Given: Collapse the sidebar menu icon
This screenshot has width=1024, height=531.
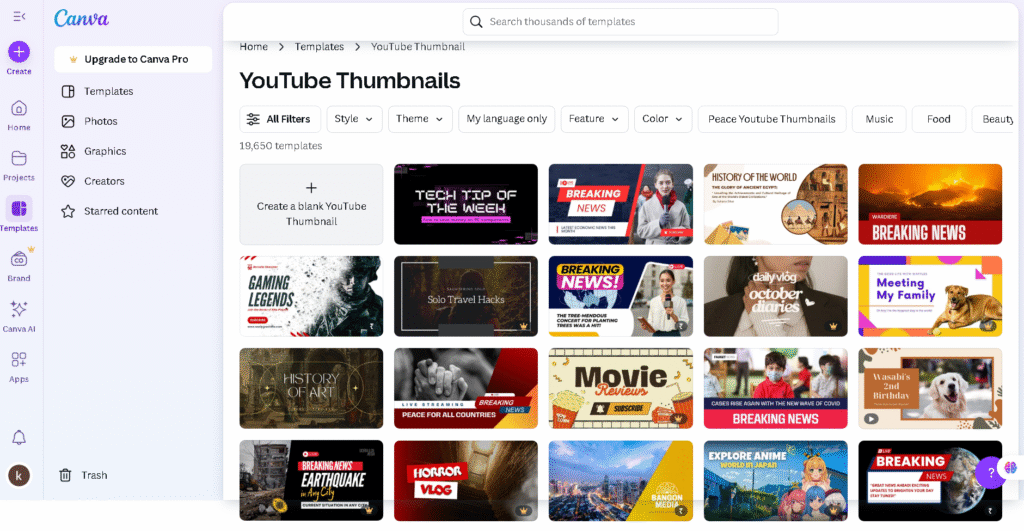Looking at the screenshot, I should (19, 16).
